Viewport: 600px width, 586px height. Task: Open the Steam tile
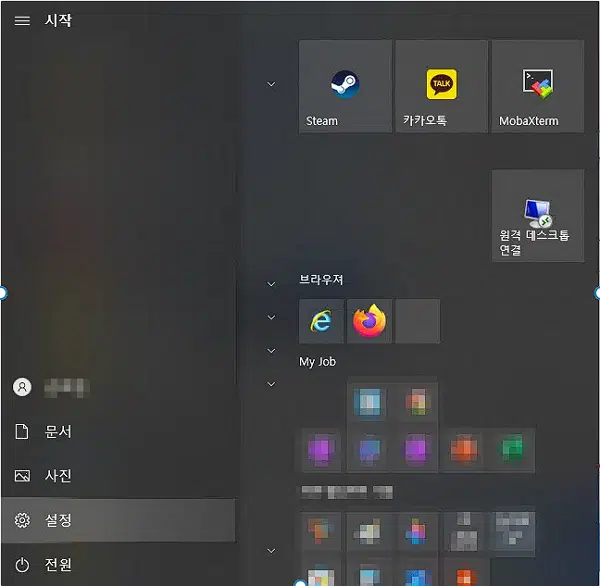(345, 87)
